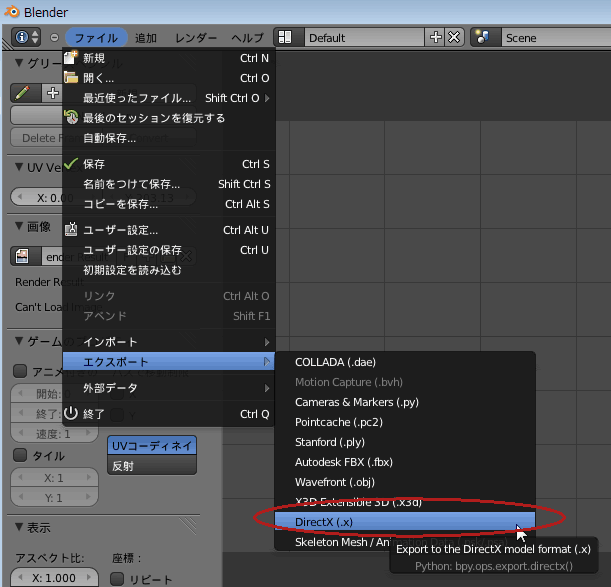Open user preferences ユーザー設定...
The height and width of the screenshot is (587, 611).
pyautogui.click(x=168, y=230)
